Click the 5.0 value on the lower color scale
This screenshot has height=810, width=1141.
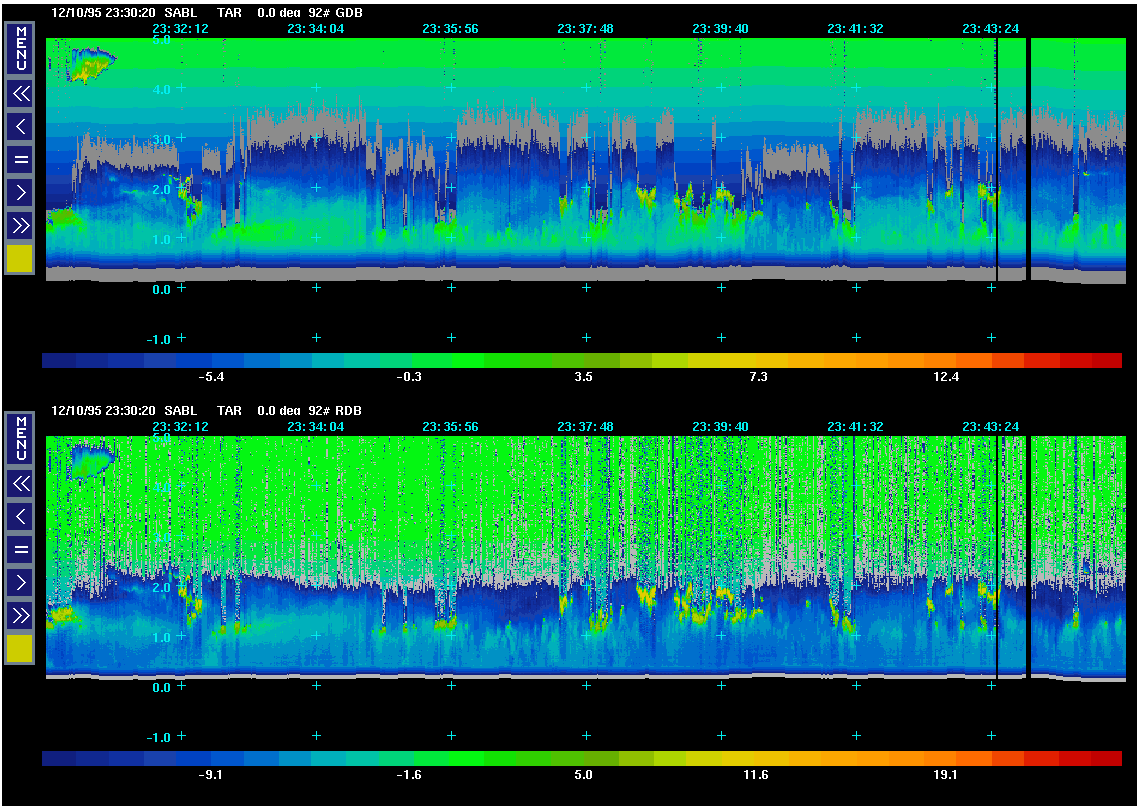(x=584, y=775)
